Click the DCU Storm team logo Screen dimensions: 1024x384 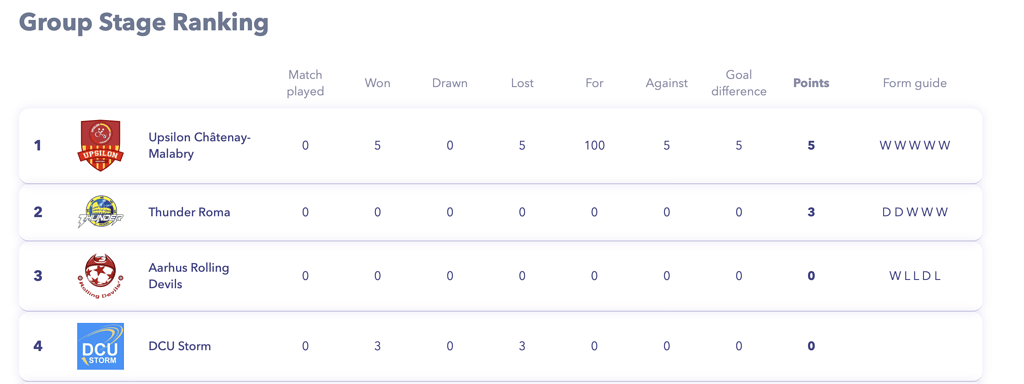tap(100, 346)
